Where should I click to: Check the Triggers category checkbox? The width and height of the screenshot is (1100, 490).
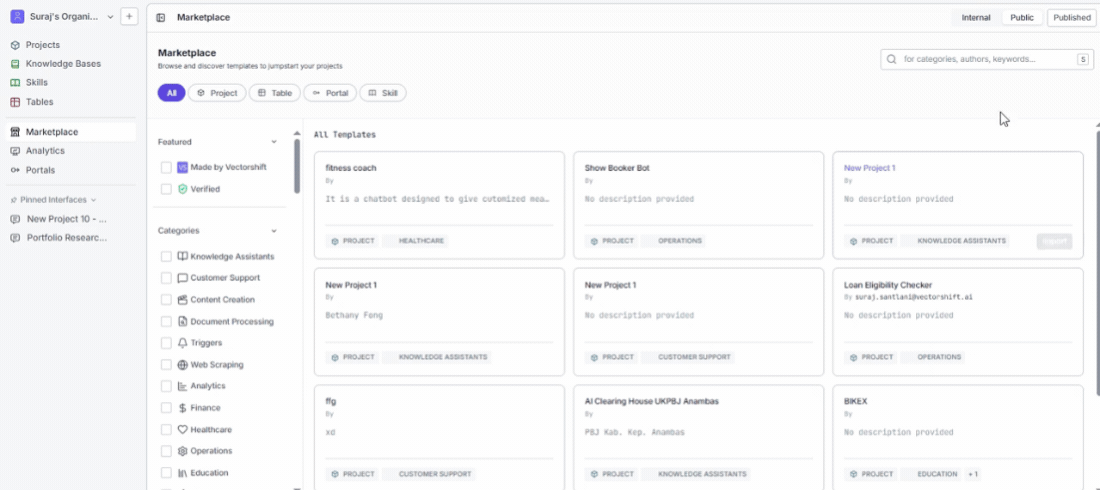click(x=166, y=343)
